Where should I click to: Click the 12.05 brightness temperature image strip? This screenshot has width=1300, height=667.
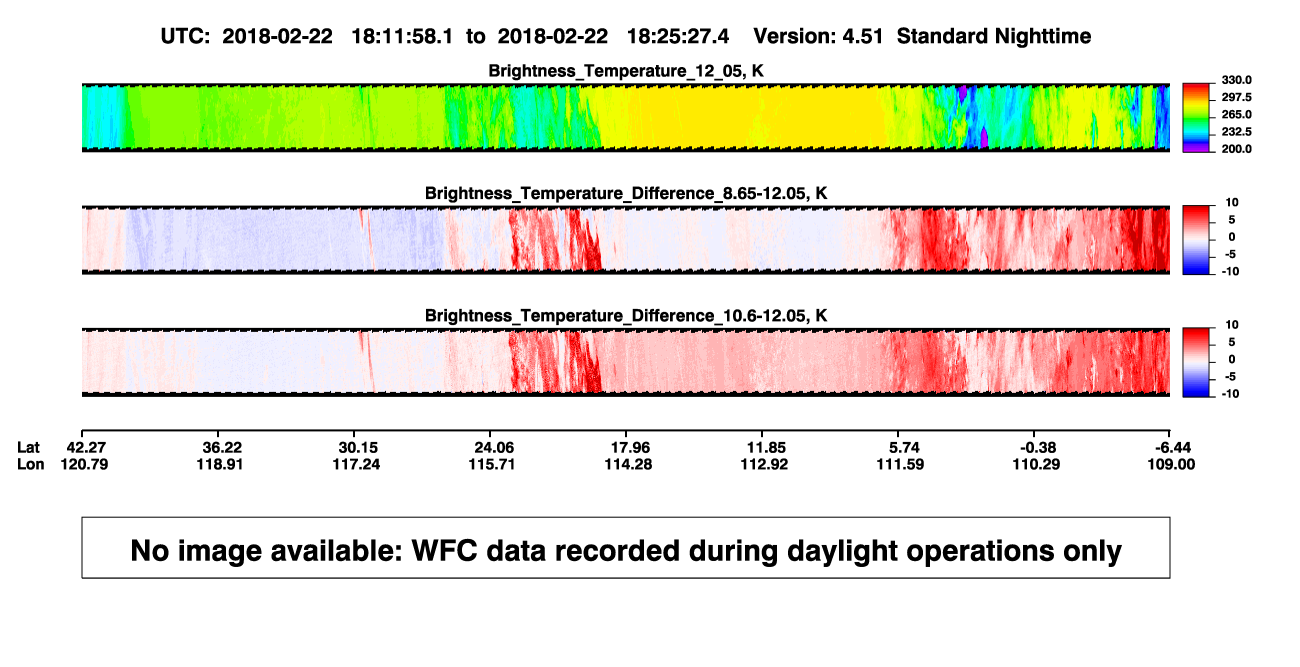(x=626, y=118)
